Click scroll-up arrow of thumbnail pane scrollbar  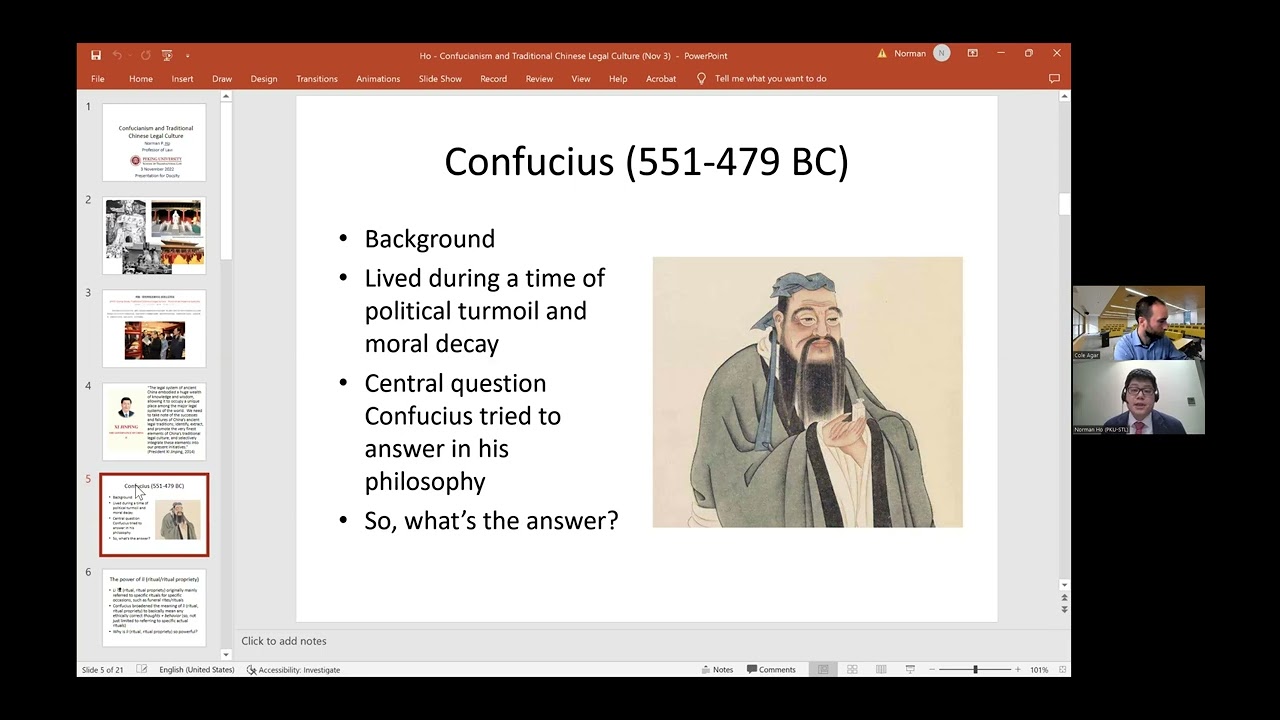click(x=226, y=97)
